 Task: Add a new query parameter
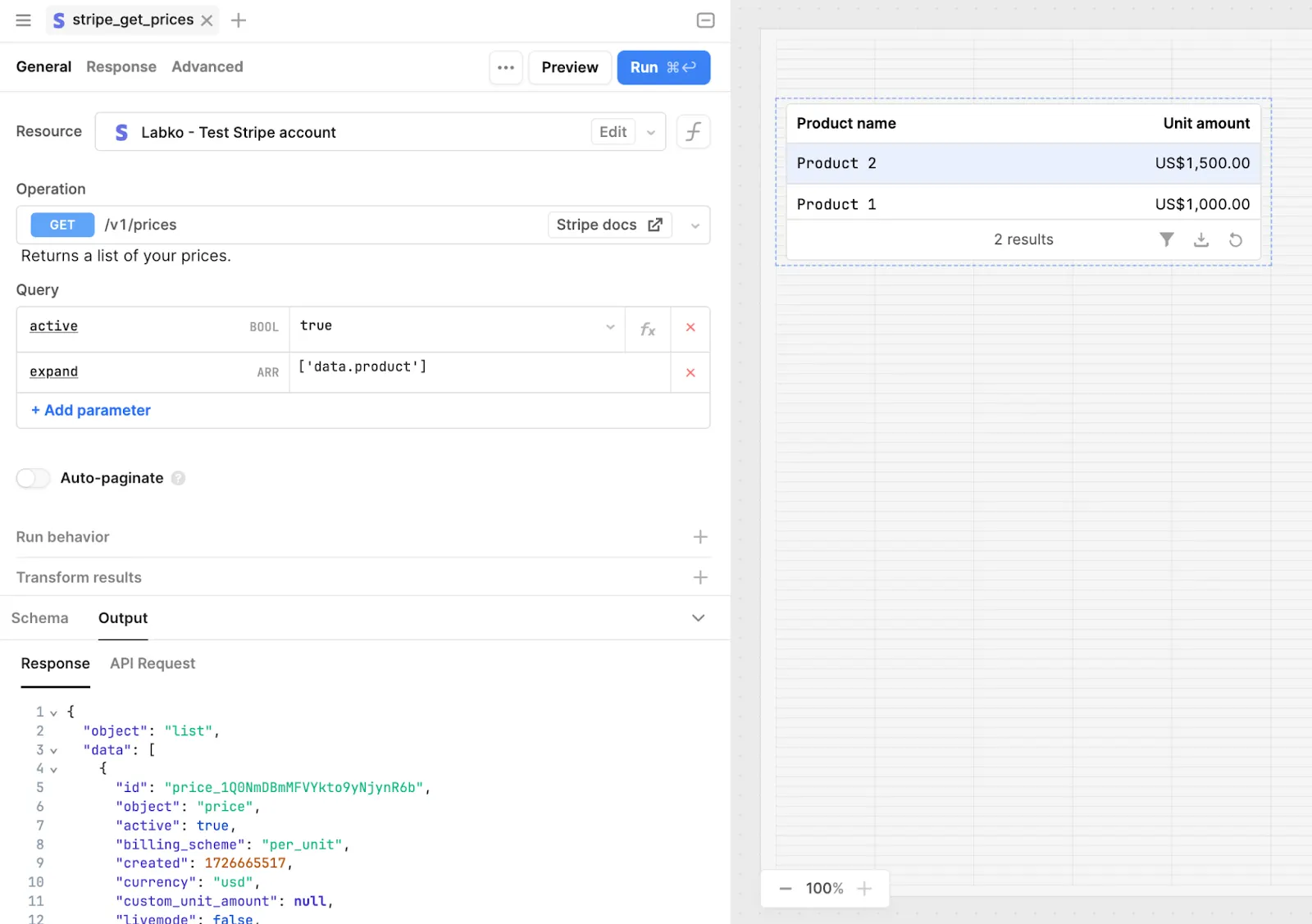click(x=91, y=411)
